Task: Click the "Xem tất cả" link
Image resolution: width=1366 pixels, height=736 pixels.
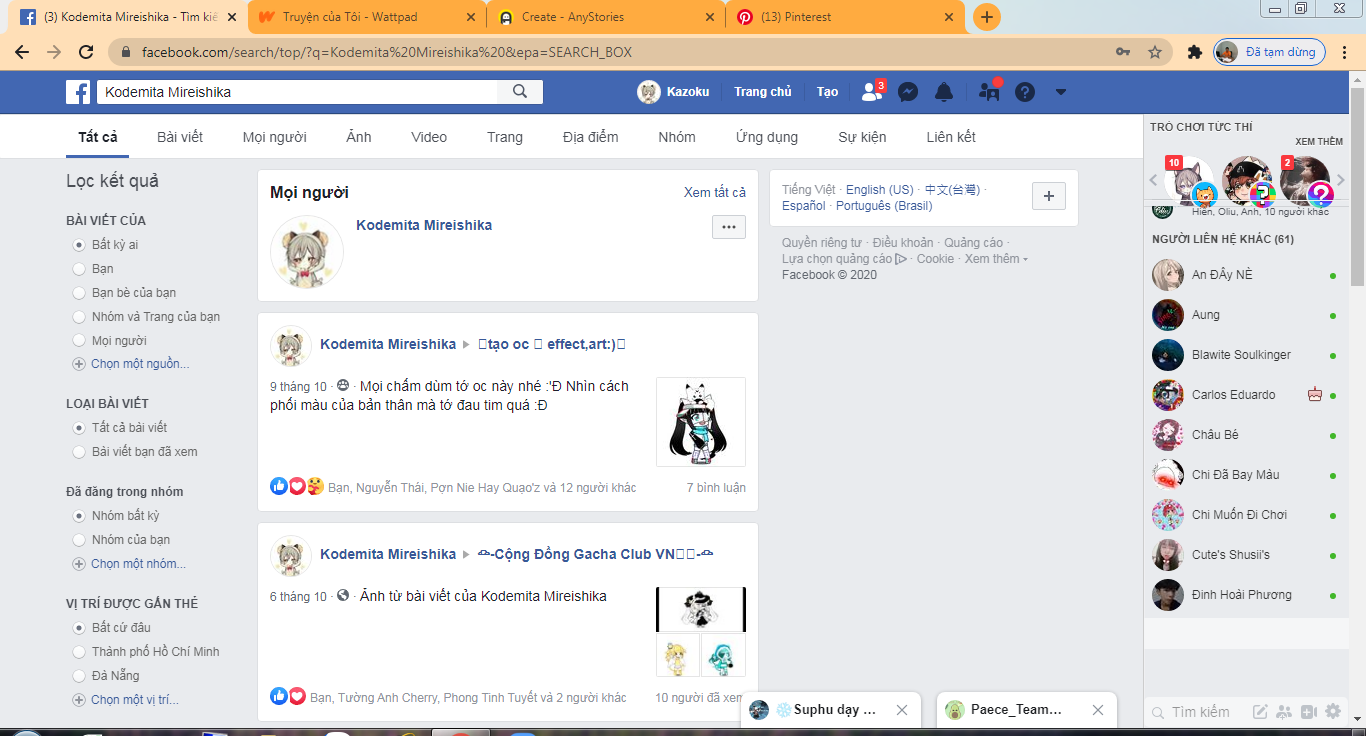Action: (x=714, y=192)
